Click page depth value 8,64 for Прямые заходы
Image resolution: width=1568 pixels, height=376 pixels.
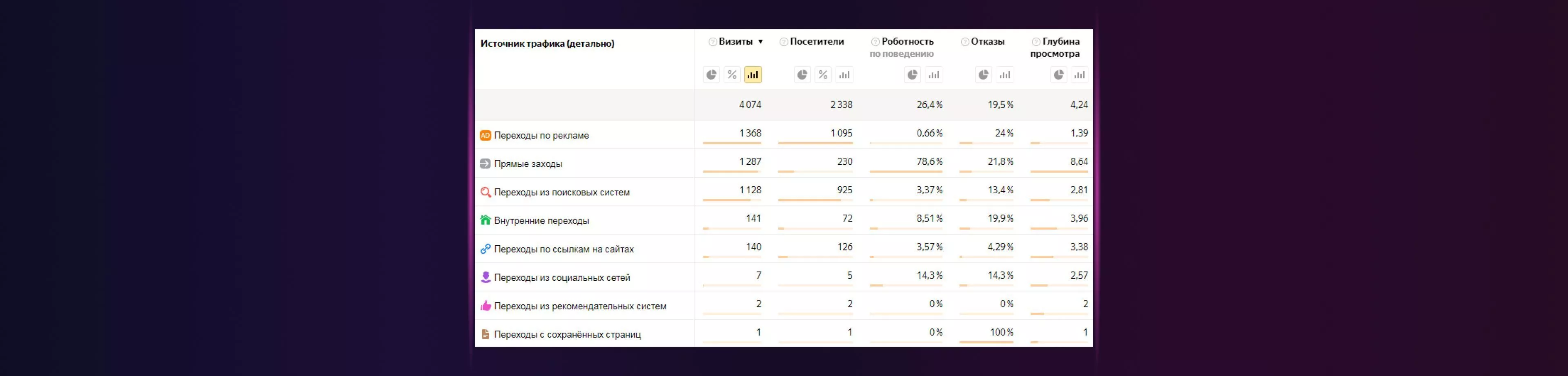[x=1079, y=161]
